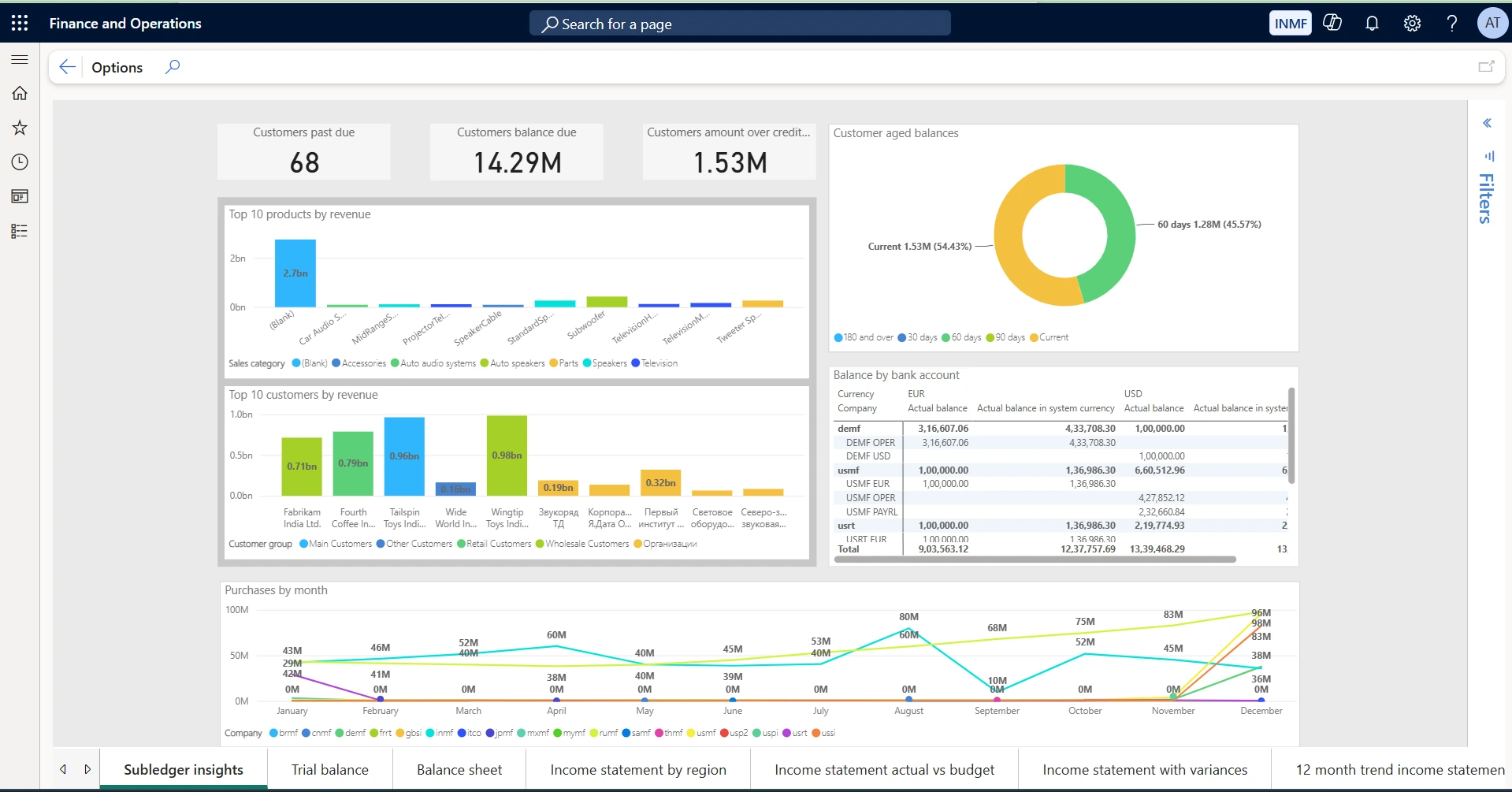This screenshot has height=792, width=1512.
Task: Click vertical scrollbar in Balance by bank account
Action: (x=1291, y=435)
